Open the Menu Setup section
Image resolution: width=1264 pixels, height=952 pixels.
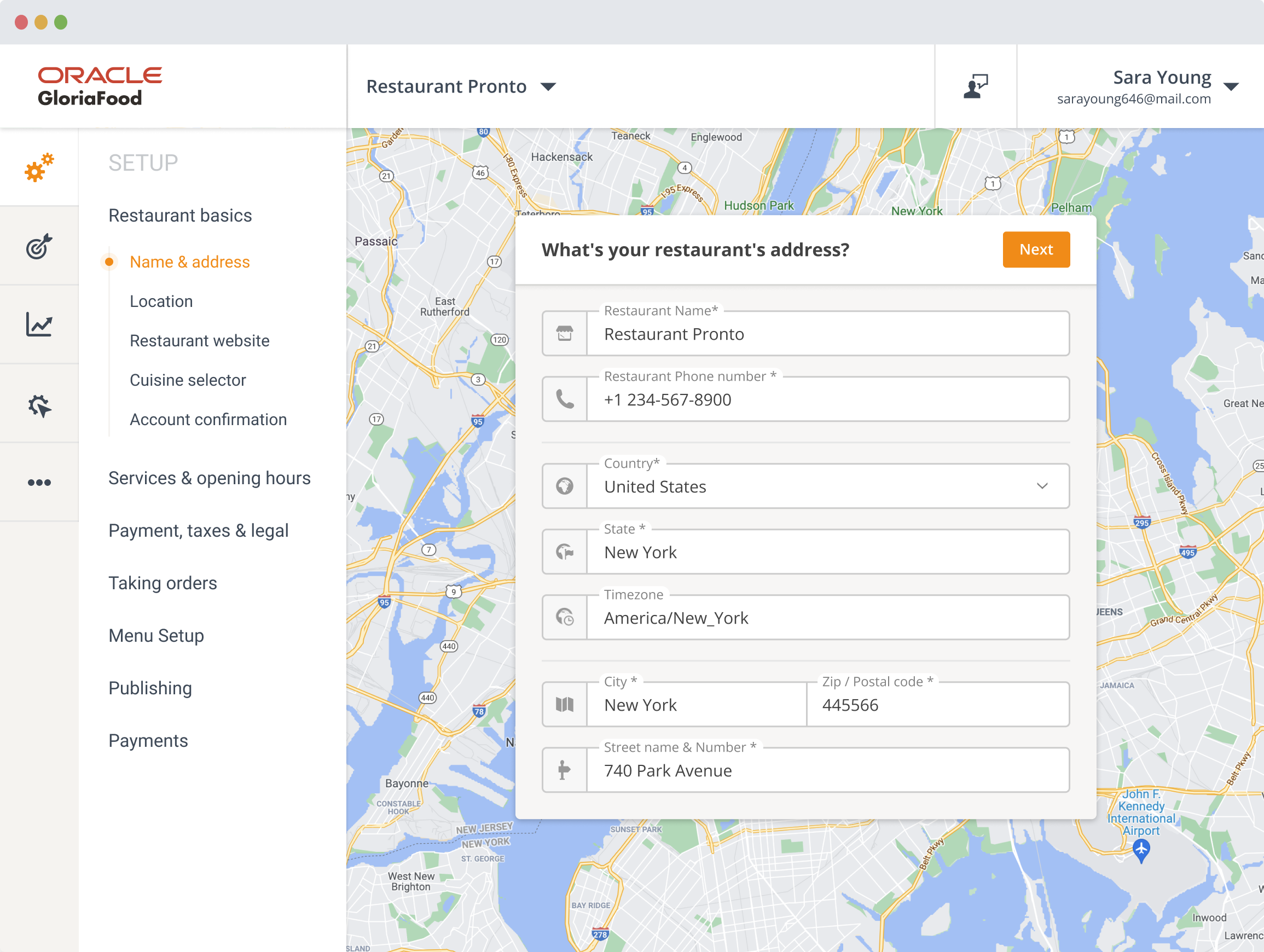click(x=156, y=635)
